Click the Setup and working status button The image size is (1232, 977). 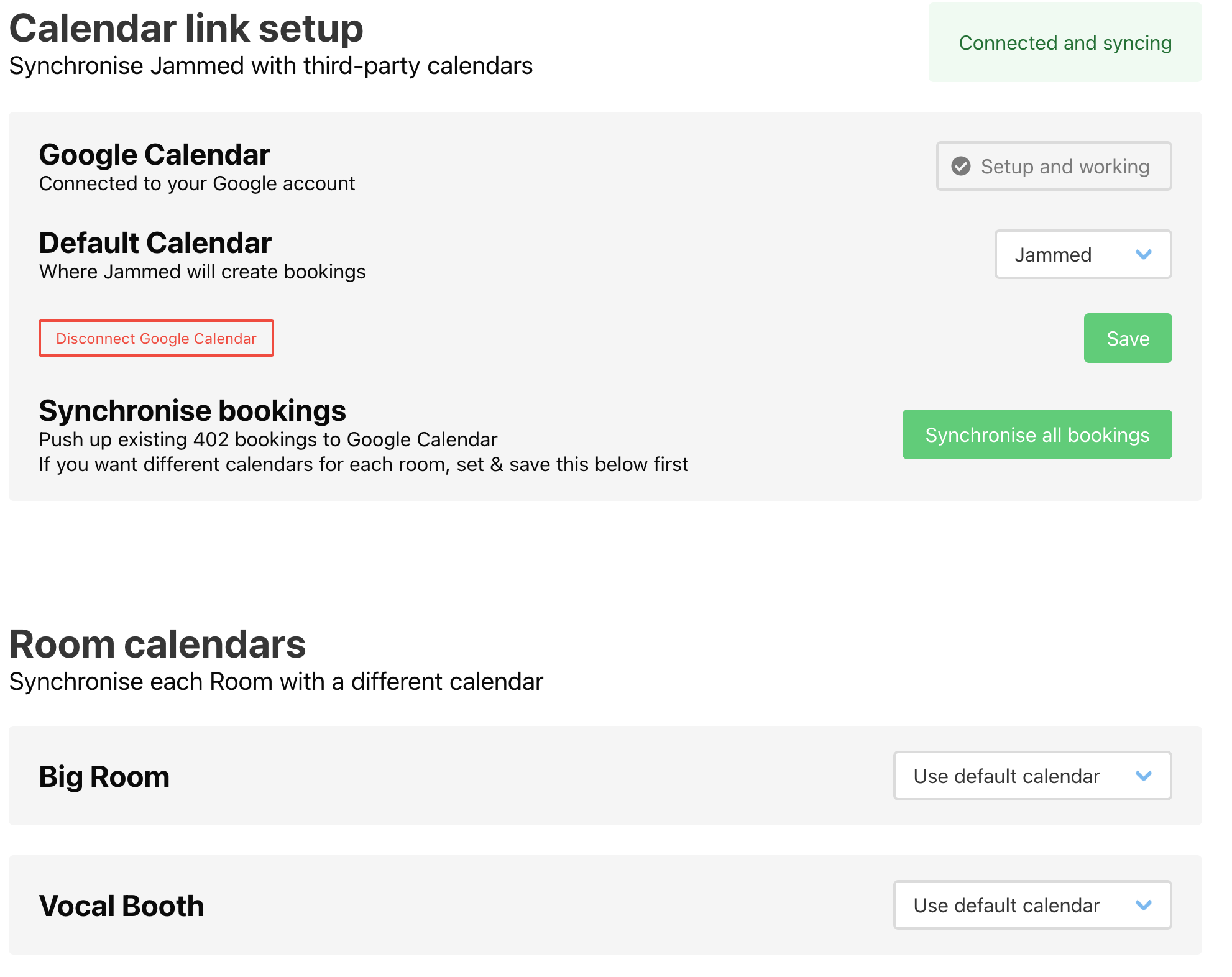point(1054,166)
